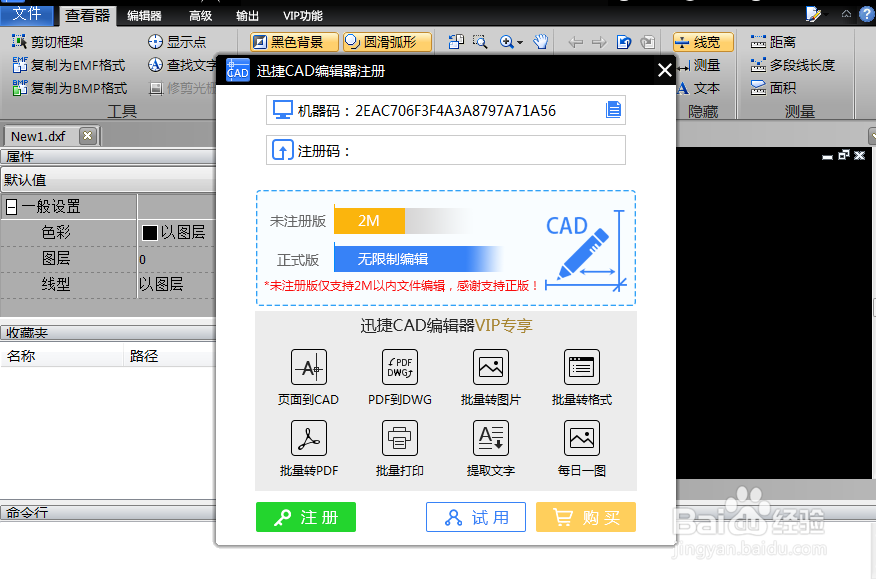The width and height of the screenshot is (876, 579).
Task: Click the 批量转图片 VIP icon
Action: click(491, 367)
